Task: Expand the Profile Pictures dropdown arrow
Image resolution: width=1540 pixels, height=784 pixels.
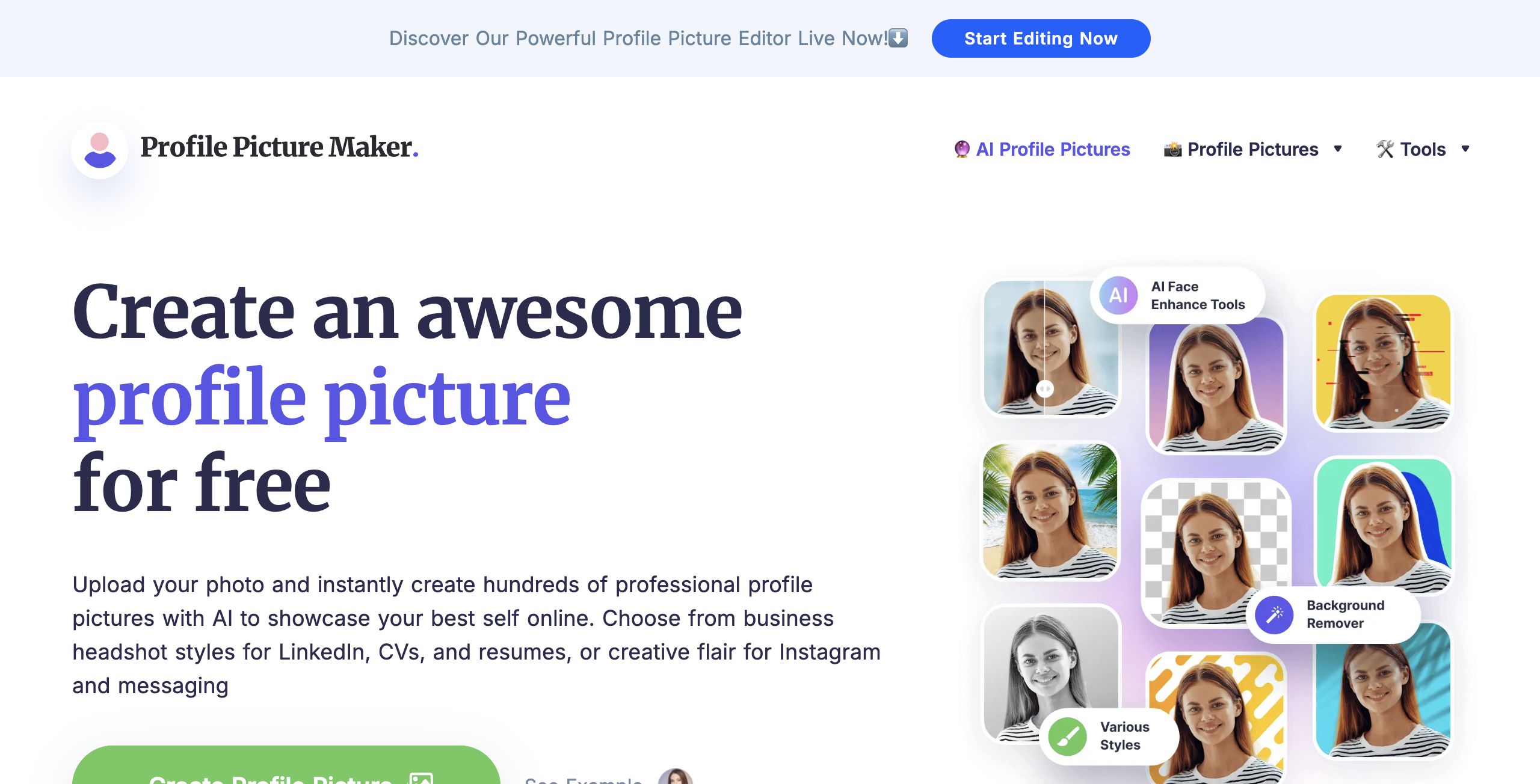Action: click(x=1338, y=149)
